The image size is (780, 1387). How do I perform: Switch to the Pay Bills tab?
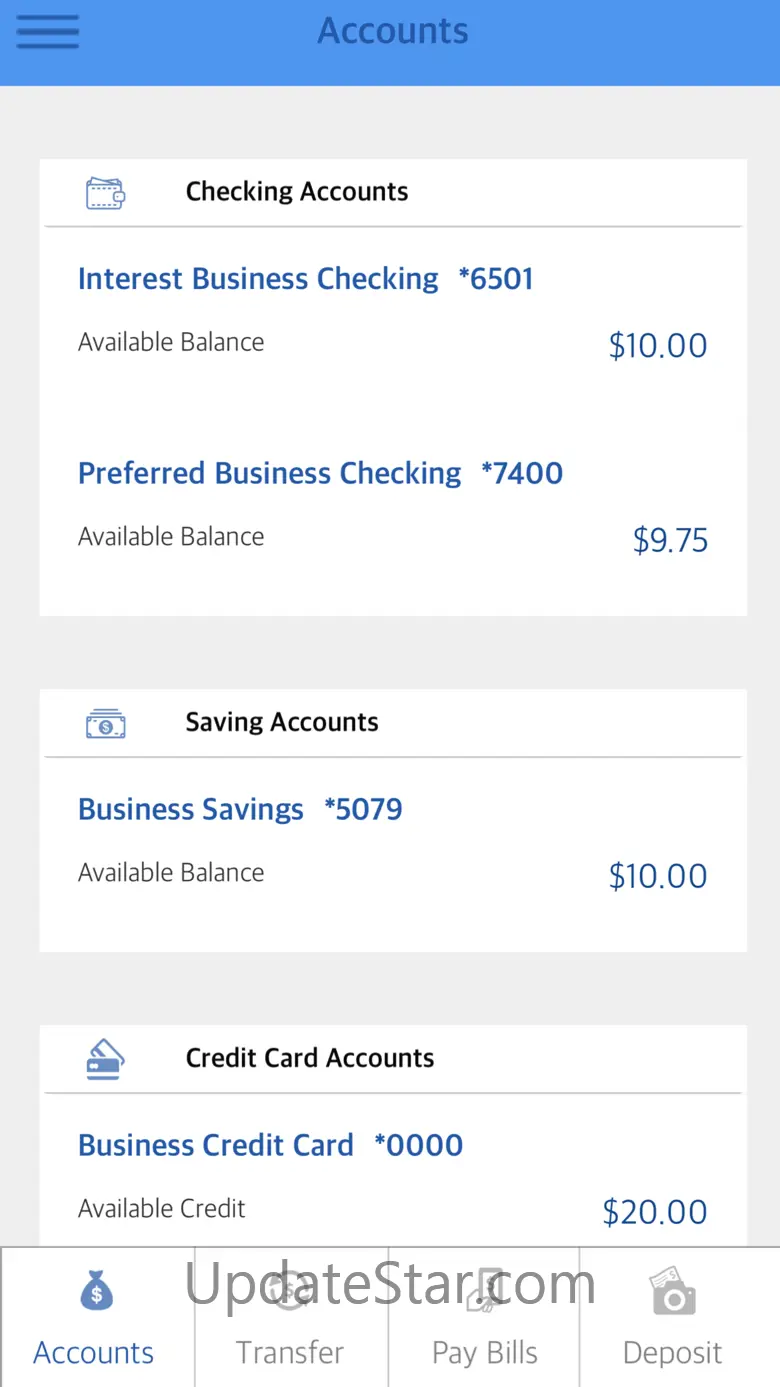[485, 1353]
